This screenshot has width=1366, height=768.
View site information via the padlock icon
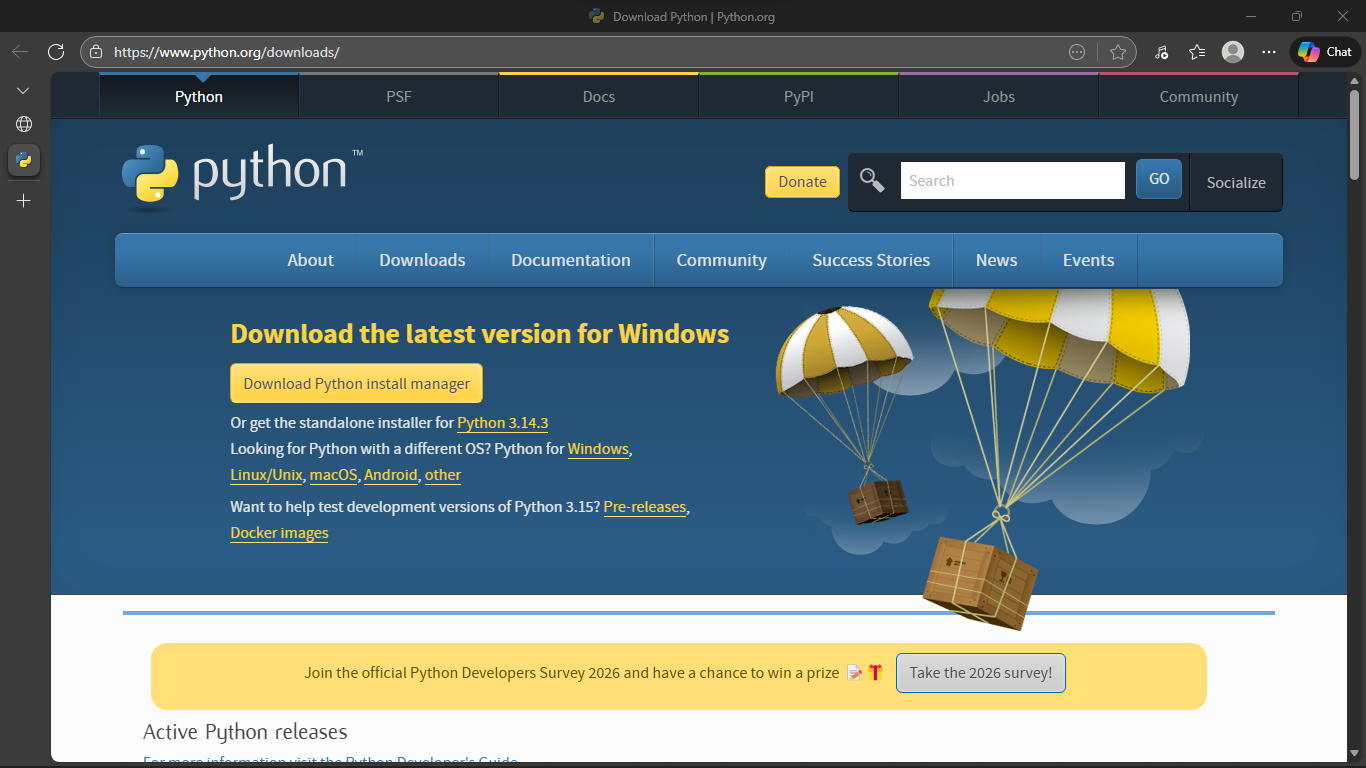(x=96, y=52)
